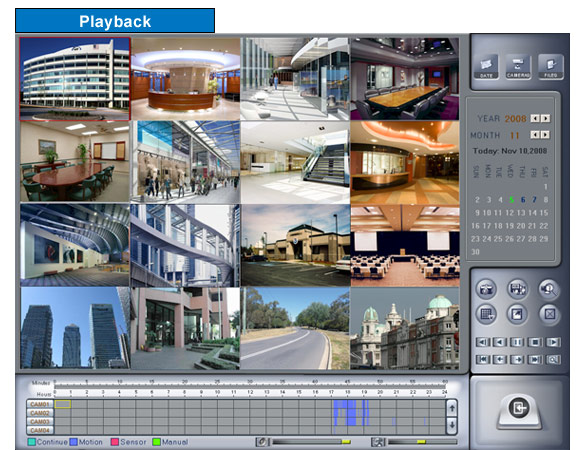
Task: Click the save video clip icon
Action: click(x=517, y=289)
